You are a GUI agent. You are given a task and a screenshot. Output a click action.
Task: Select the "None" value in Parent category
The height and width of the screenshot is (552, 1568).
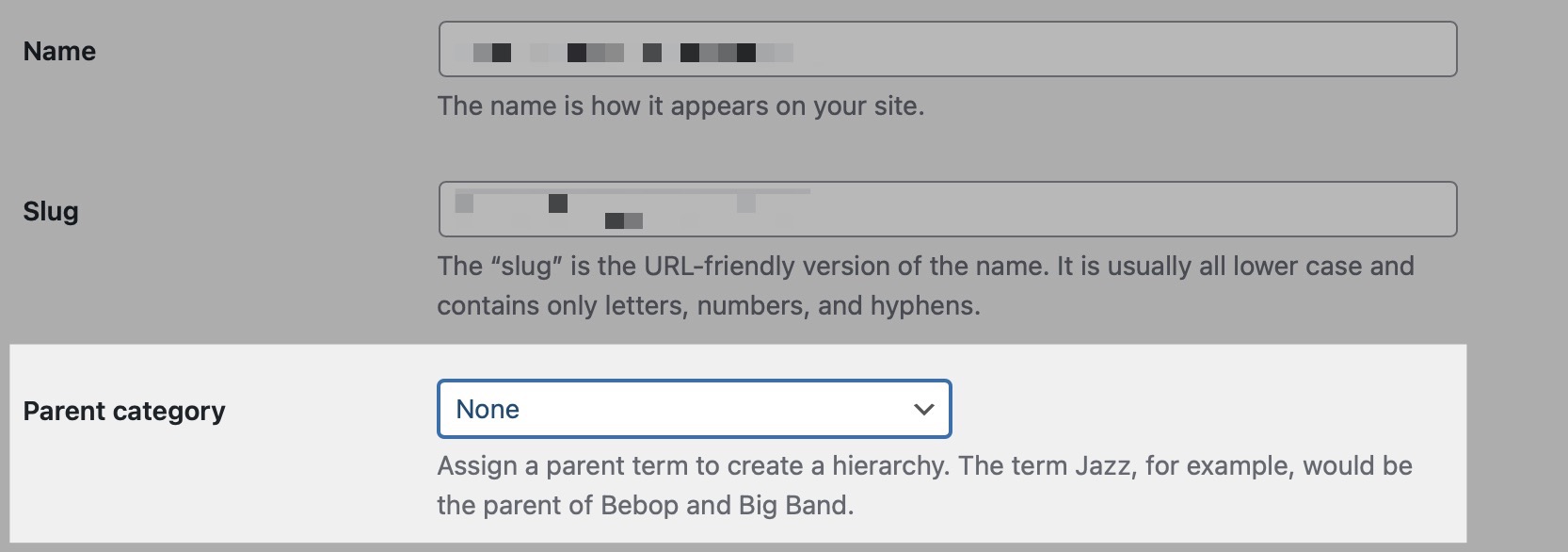pos(488,410)
